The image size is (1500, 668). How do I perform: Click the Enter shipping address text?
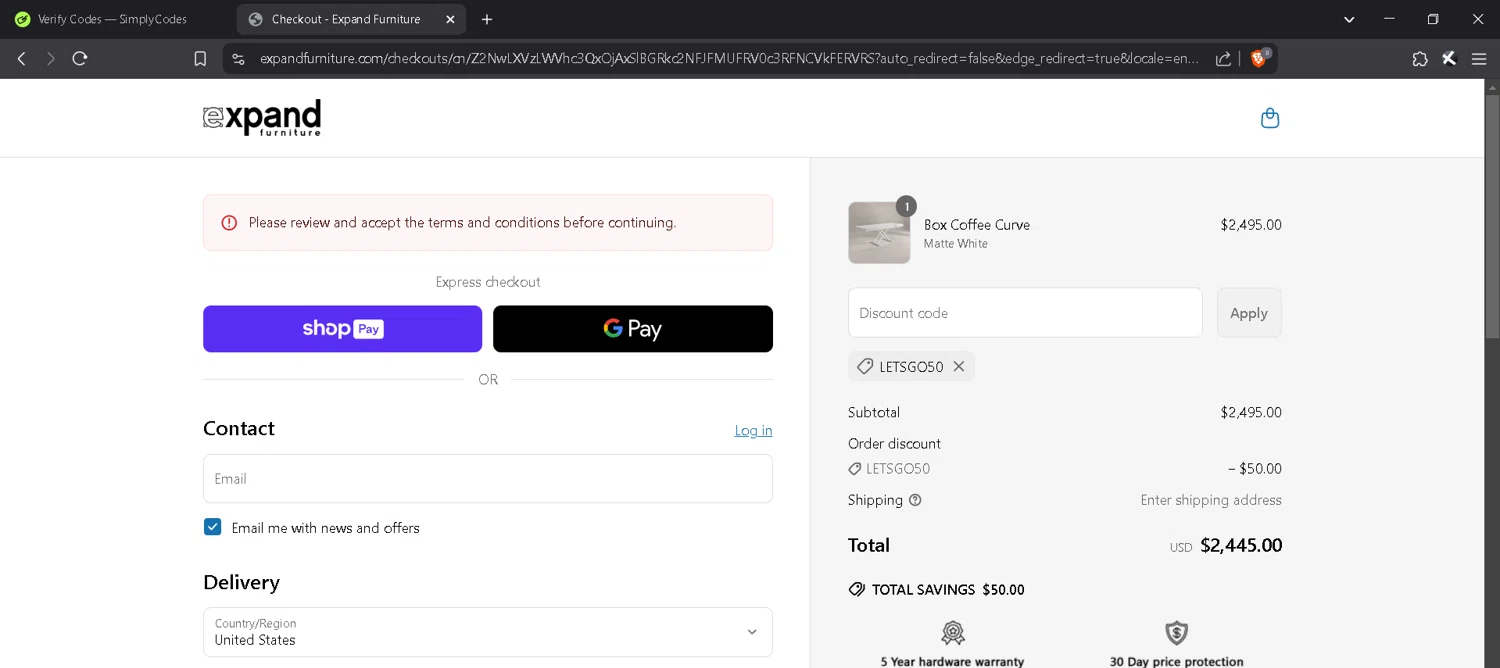tap(1211, 500)
